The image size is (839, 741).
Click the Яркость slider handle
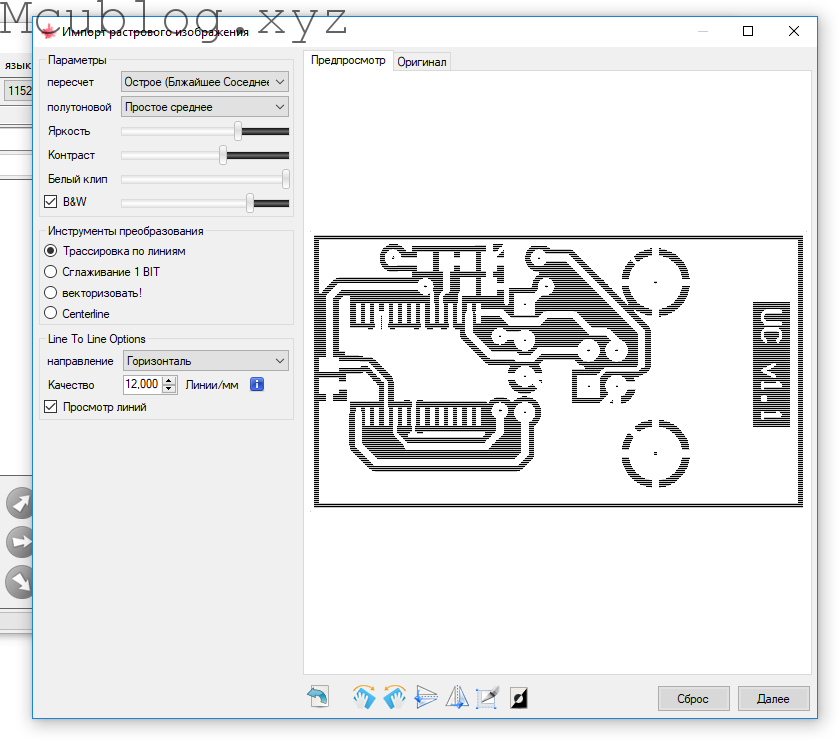pyautogui.click(x=238, y=131)
